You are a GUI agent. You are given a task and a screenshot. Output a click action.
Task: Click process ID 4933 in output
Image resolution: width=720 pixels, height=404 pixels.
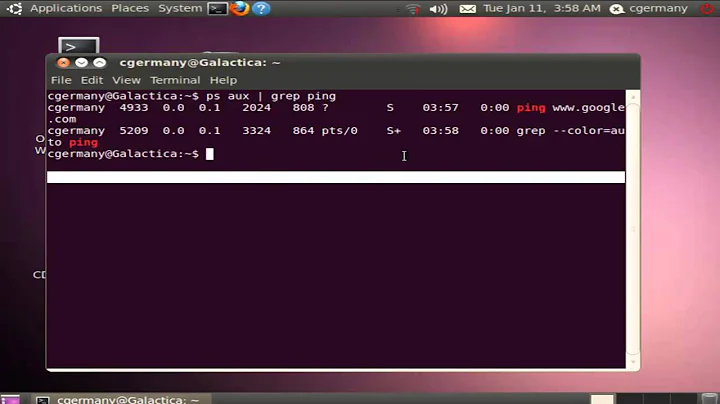[x=134, y=107]
